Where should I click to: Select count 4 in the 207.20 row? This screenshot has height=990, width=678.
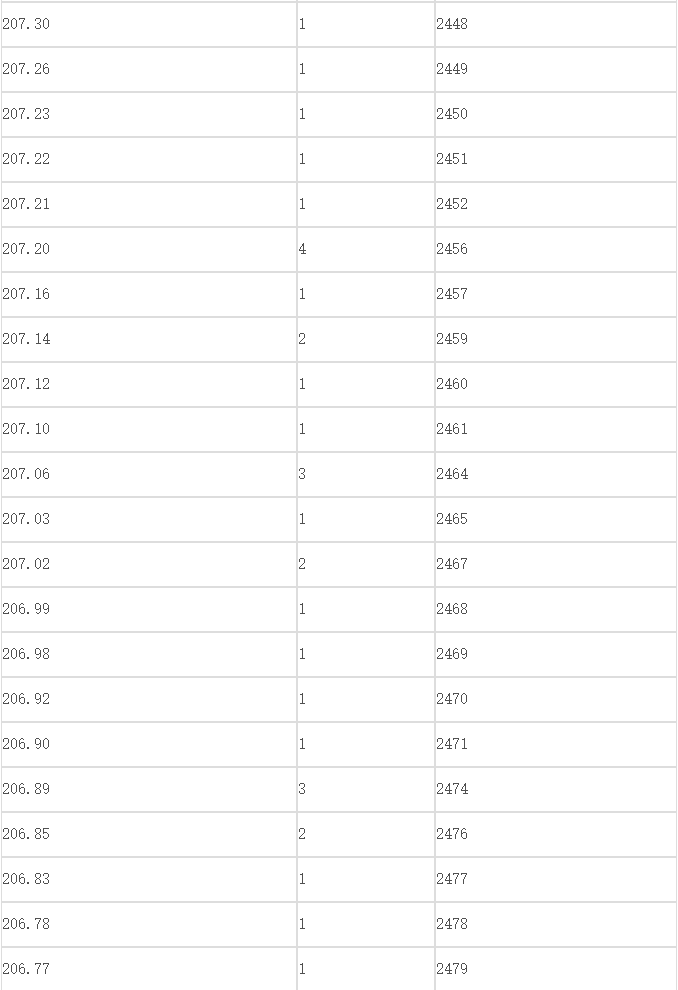coord(366,249)
